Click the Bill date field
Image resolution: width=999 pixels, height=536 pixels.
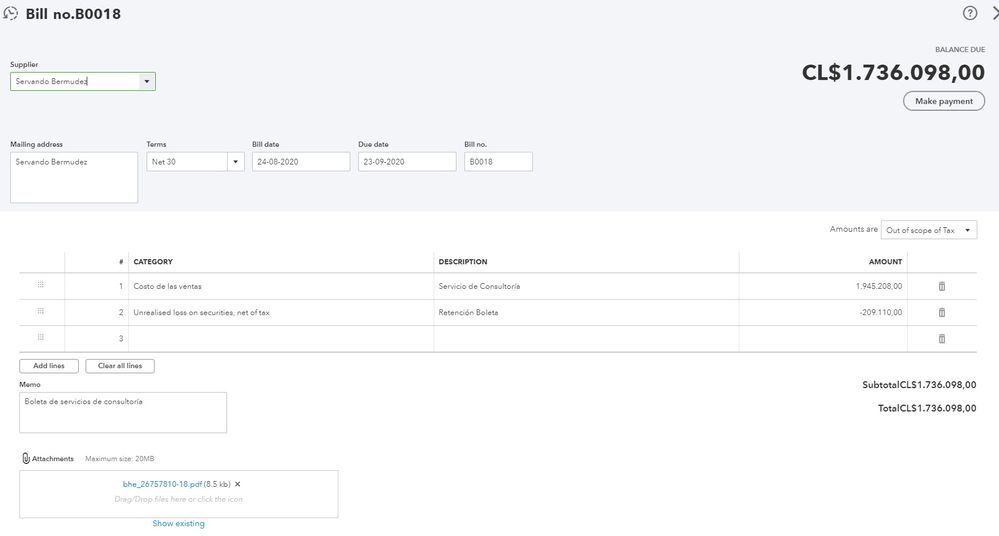click(x=300, y=161)
